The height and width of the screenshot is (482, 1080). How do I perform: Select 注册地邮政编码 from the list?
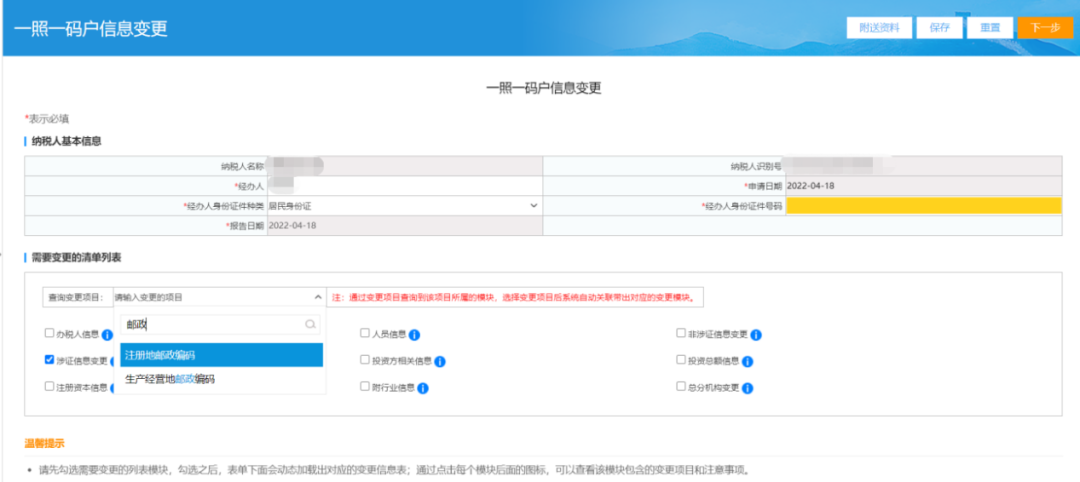[x=222, y=355]
